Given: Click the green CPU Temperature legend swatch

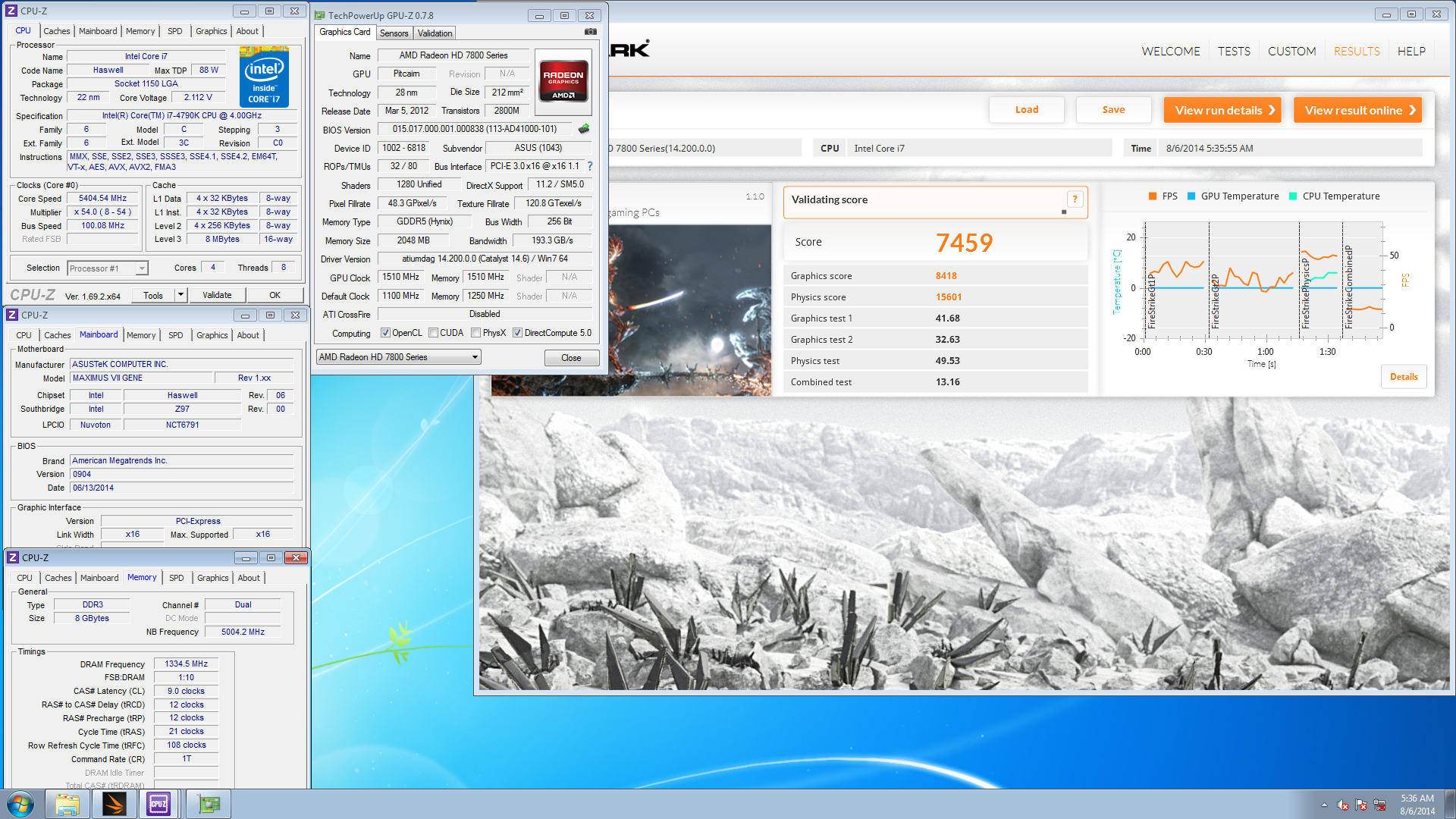Looking at the screenshot, I should [x=1293, y=196].
